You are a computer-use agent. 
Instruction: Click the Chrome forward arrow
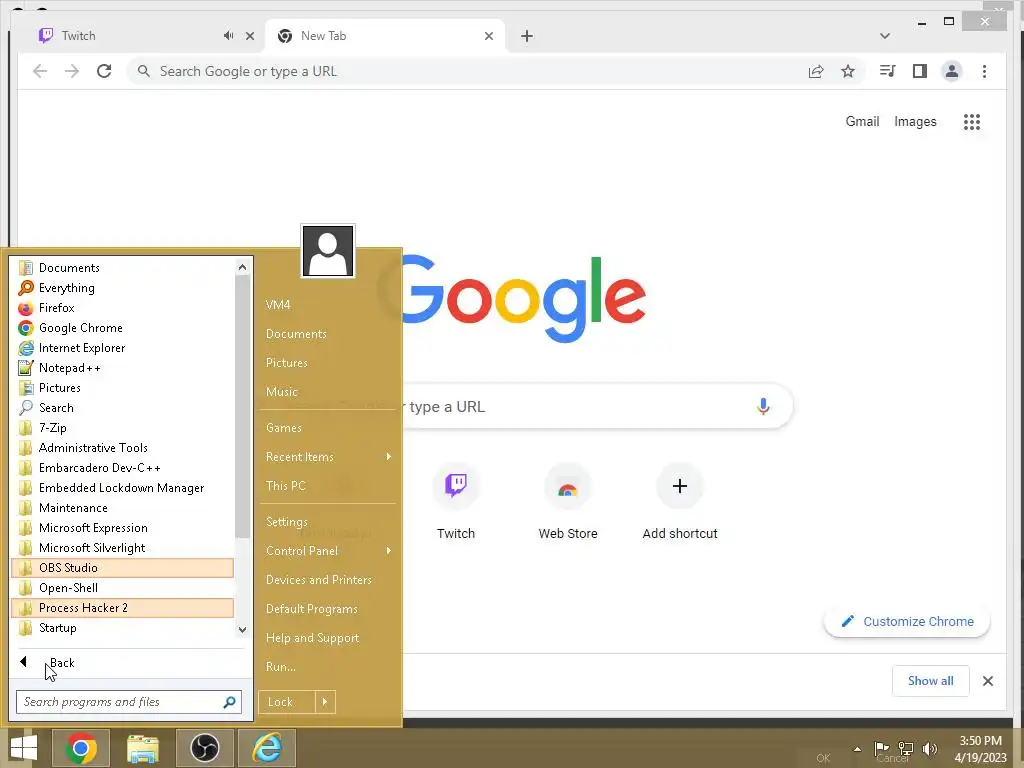click(72, 71)
